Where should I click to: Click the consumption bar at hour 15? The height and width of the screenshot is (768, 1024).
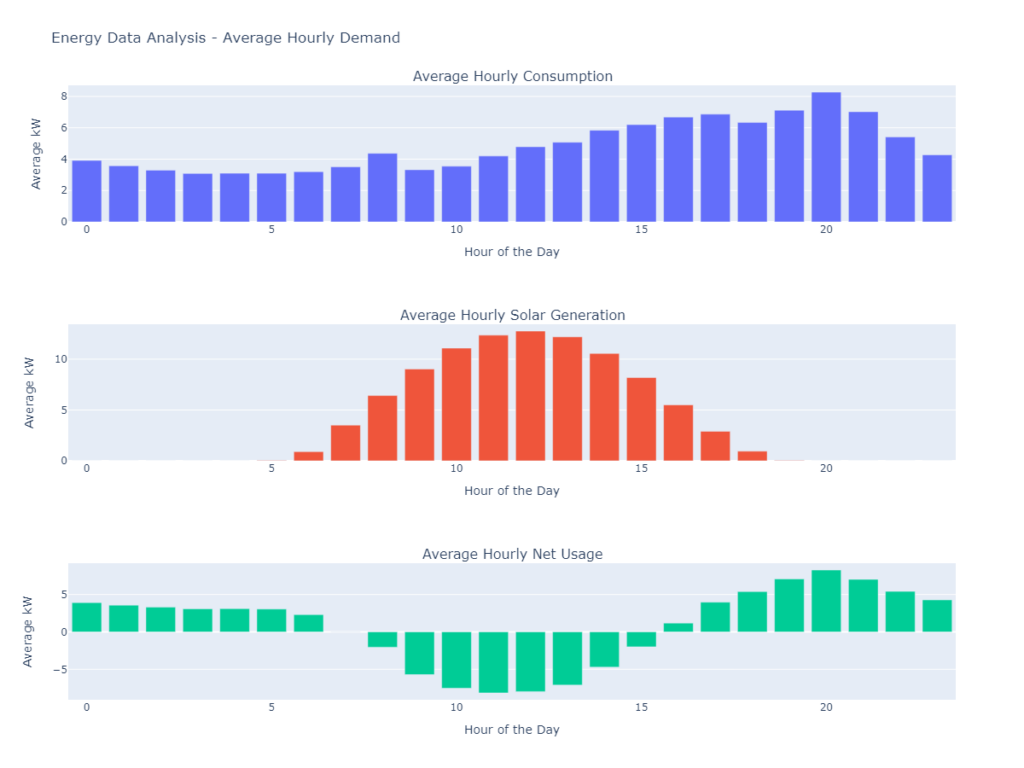point(641,173)
